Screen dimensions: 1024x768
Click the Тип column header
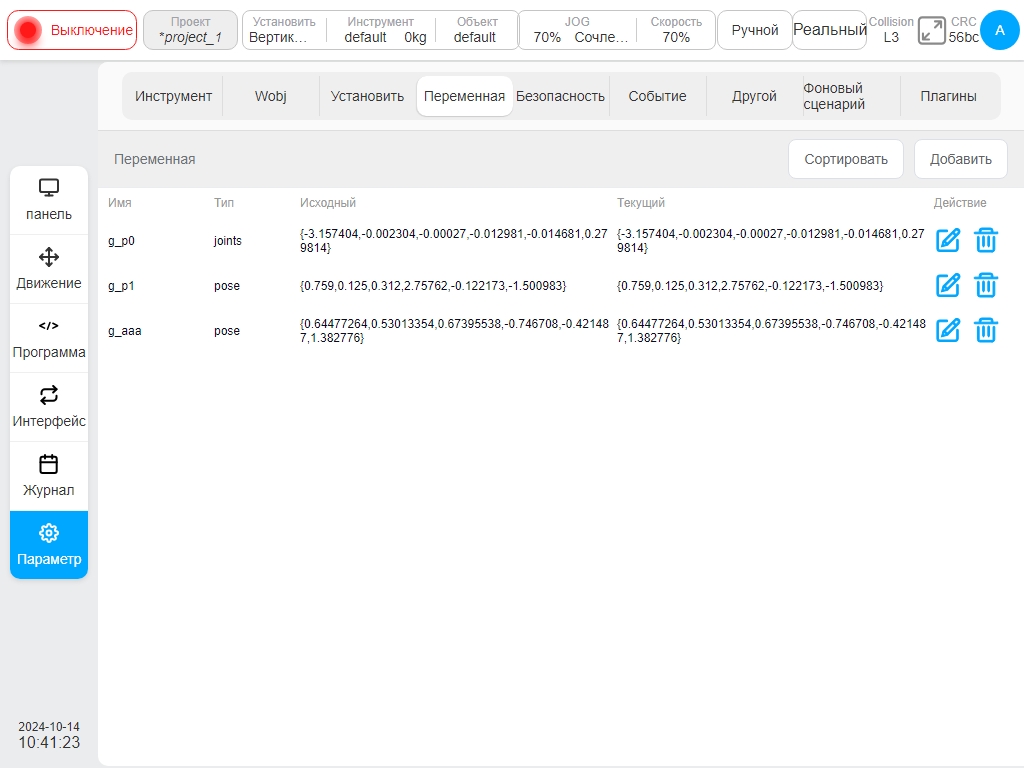coord(224,202)
